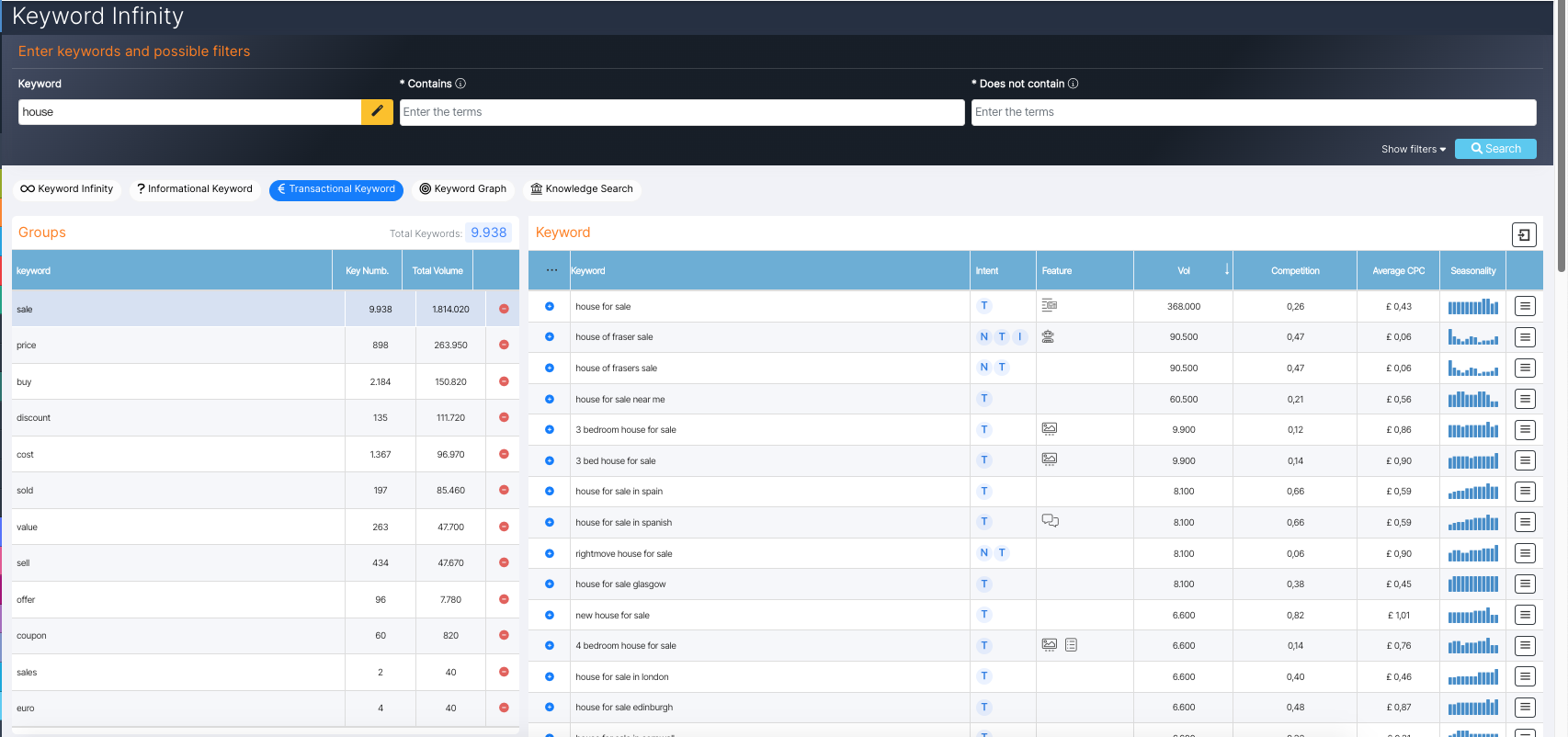This screenshot has height=737, width=1568.
Task: Remove the 'cost' group with red minus icon
Action: (x=504, y=454)
